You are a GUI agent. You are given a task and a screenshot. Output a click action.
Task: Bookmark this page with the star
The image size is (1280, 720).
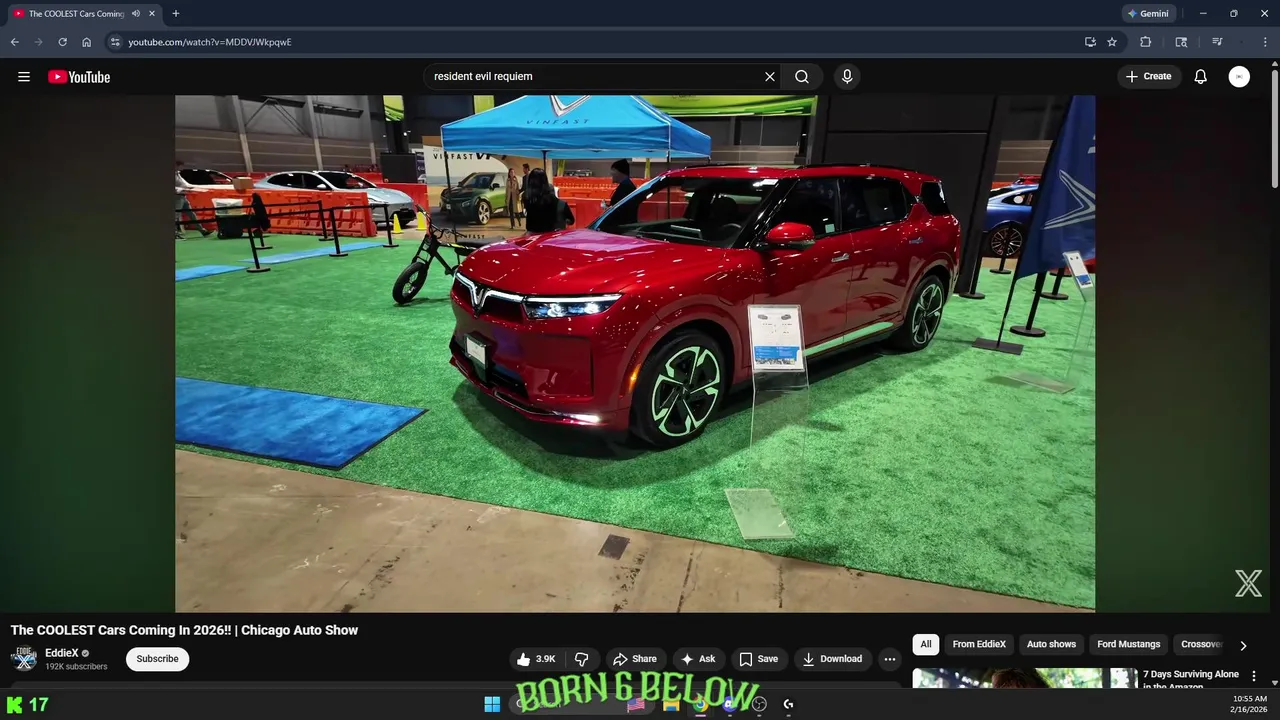click(1112, 42)
